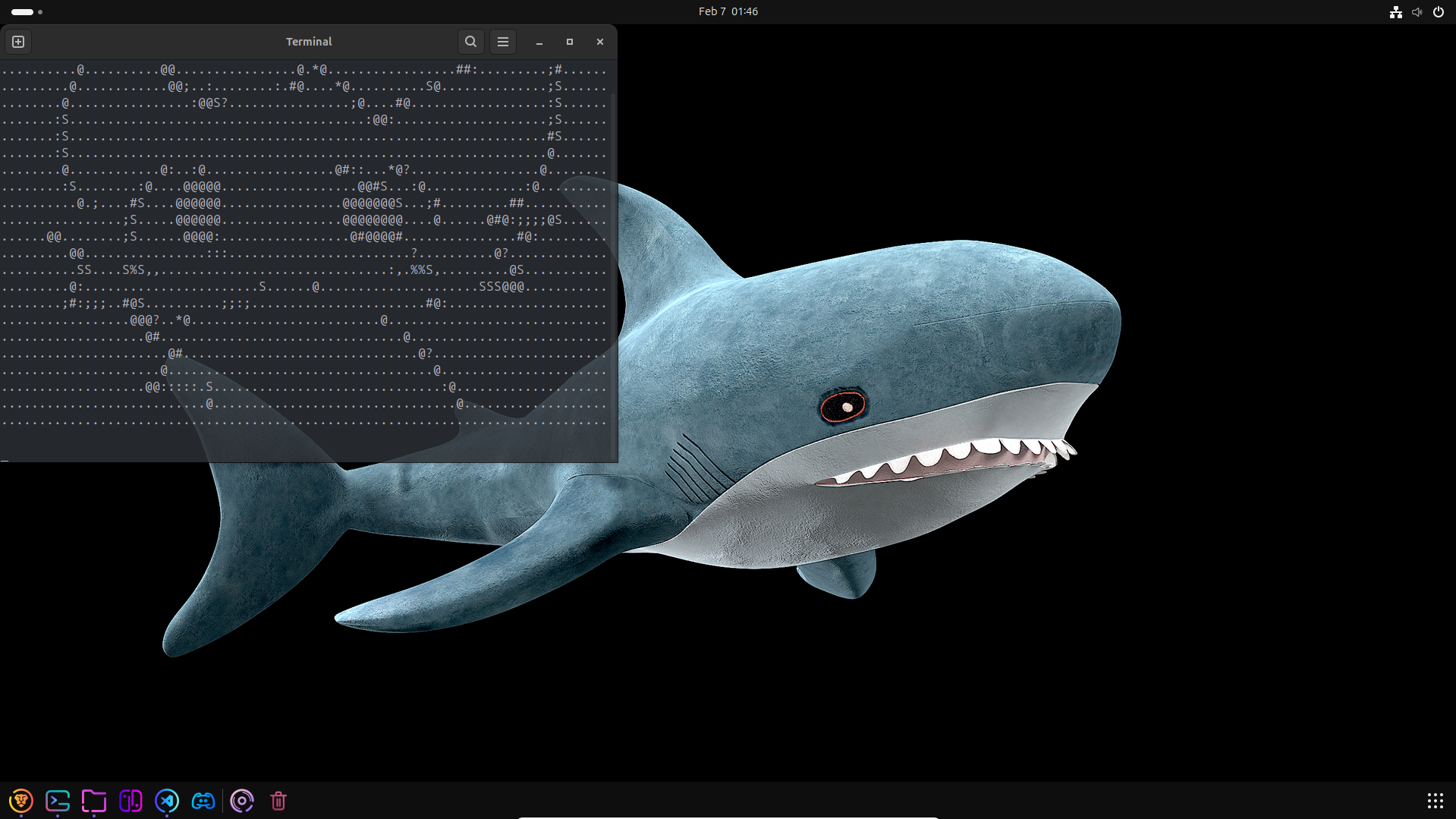The height and width of the screenshot is (819, 1456).
Task: Close the Terminal window
Action: [x=600, y=42]
